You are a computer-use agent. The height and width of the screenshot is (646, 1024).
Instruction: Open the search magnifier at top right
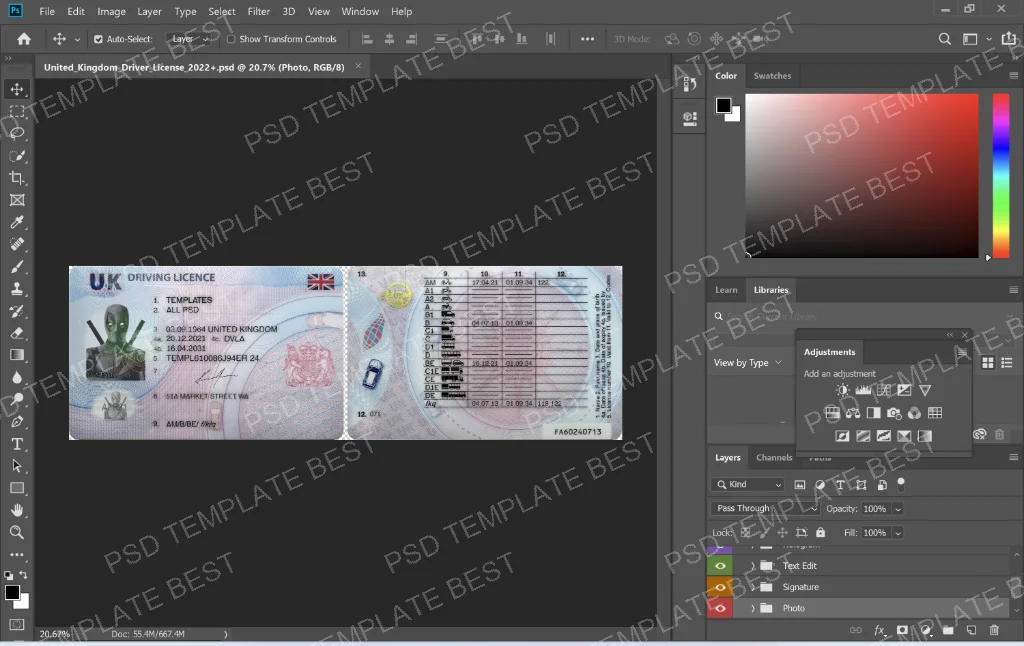[944, 39]
